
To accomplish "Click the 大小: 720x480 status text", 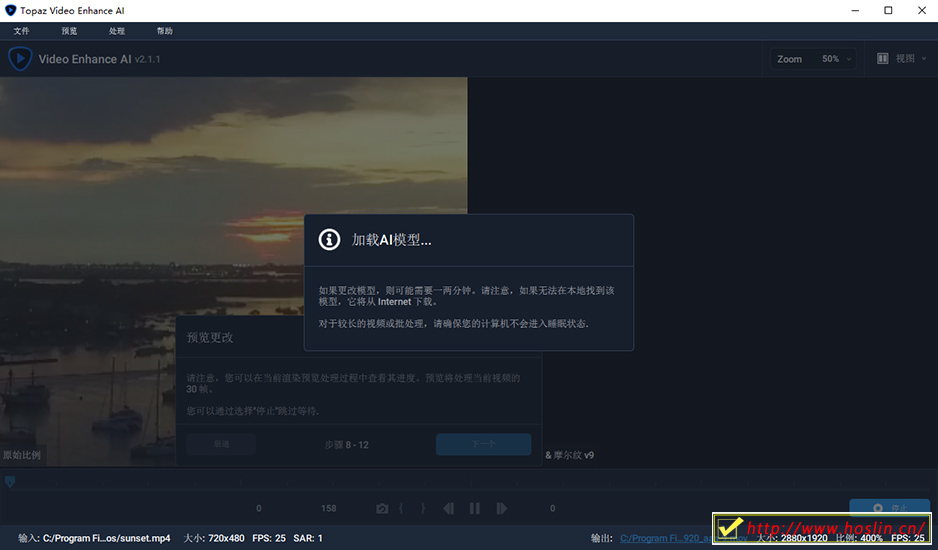I will pyautogui.click(x=214, y=538).
